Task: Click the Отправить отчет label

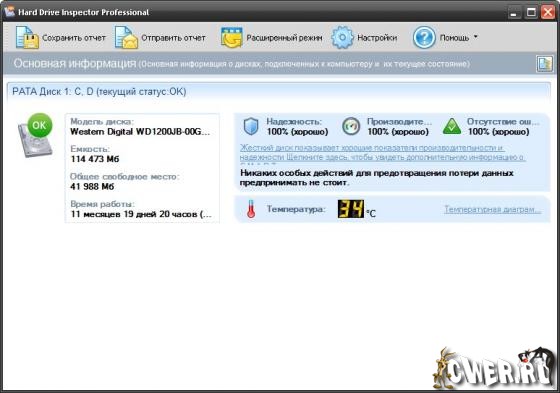Action: (x=173, y=38)
